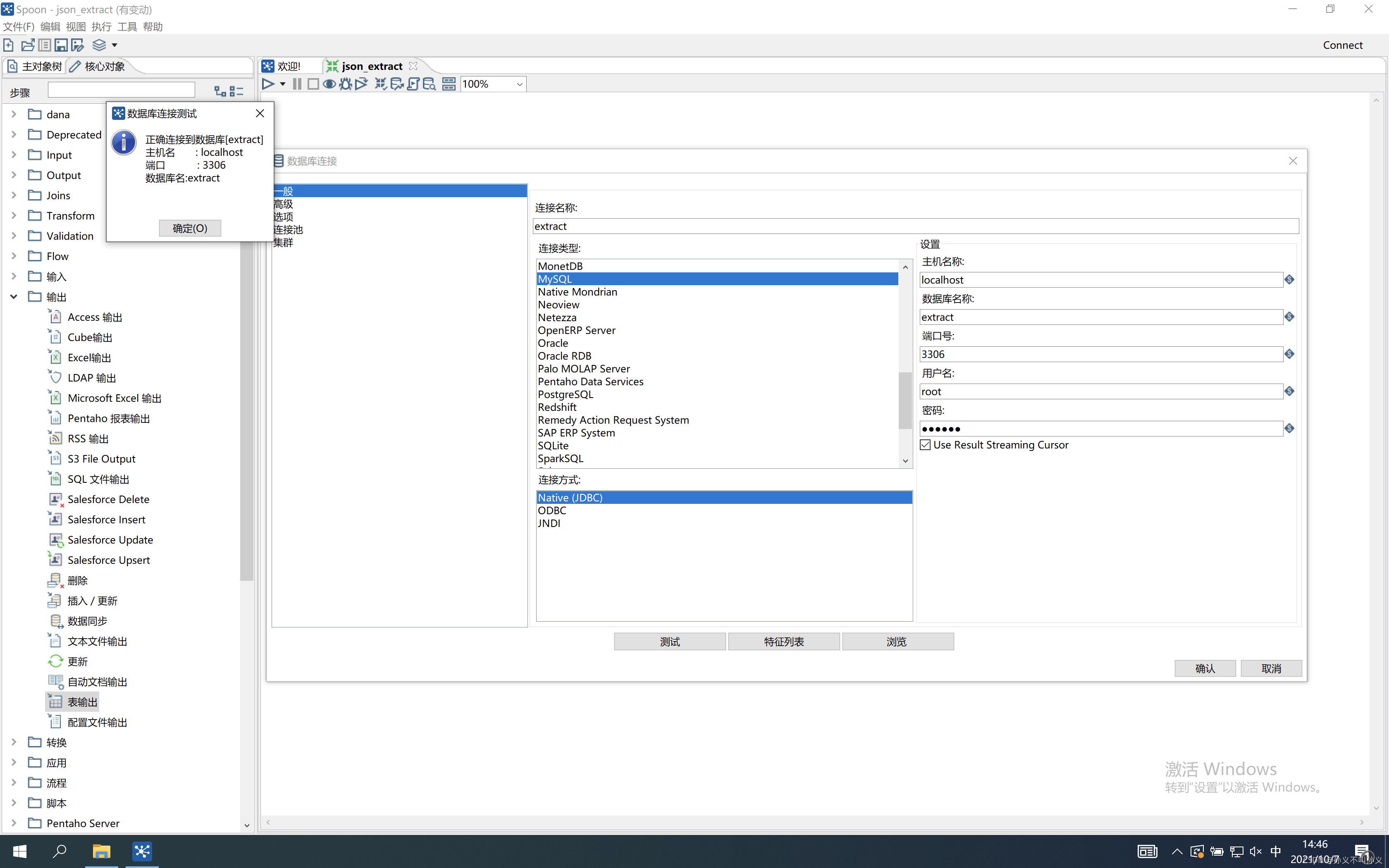Collapse the 输出 folder
Screen dimensions: 1389x868
(x=14, y=297)
